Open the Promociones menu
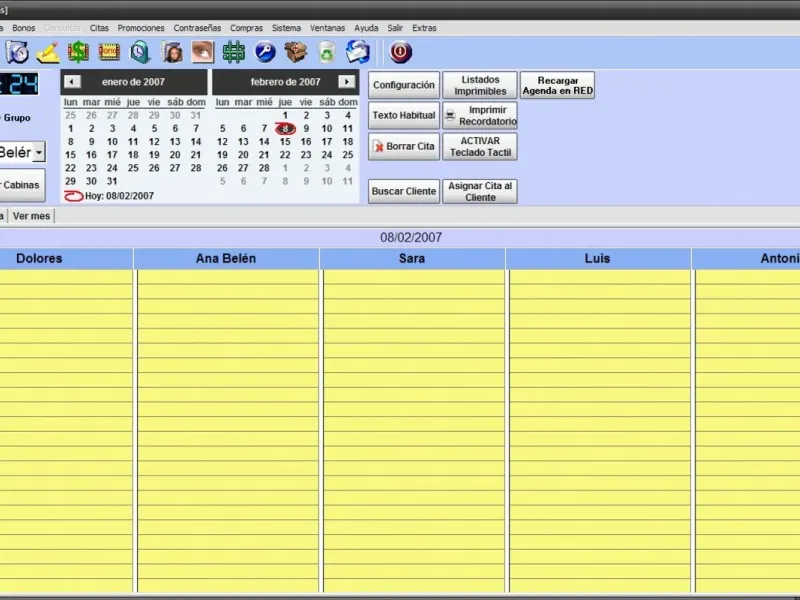800x600 pixels. 141,28
